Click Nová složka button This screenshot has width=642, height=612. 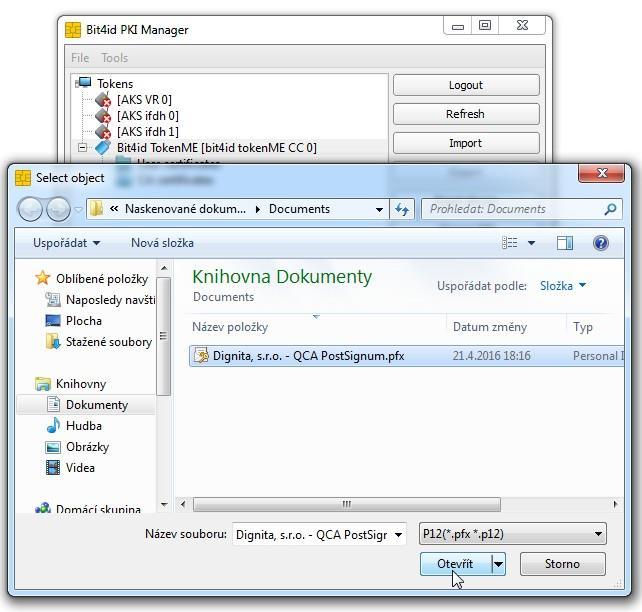click(162, 243)
